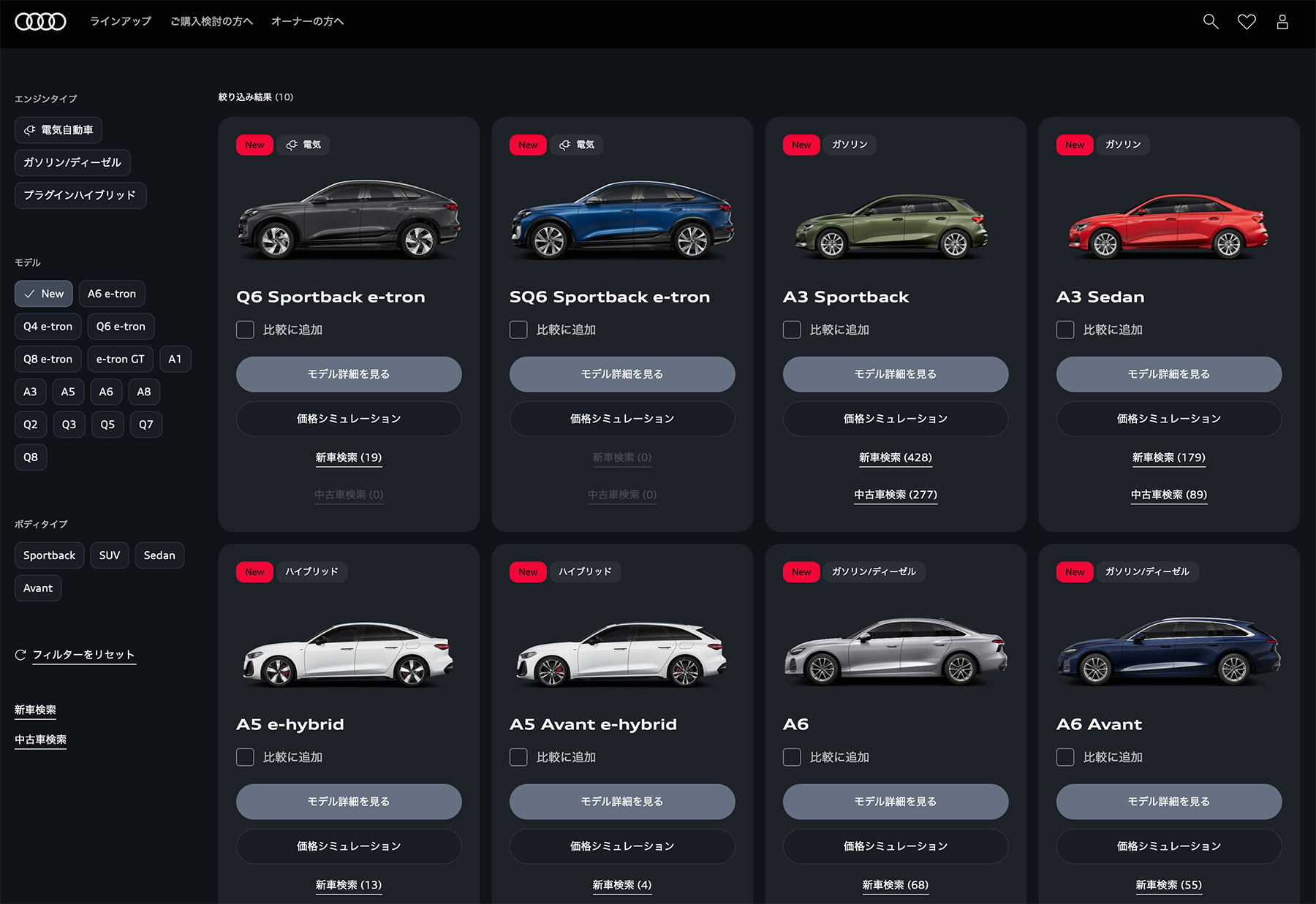Viewport: 1316px width, 904px height.
Task: Open the search magnifier icon
Action: (x=1211, y=22)
